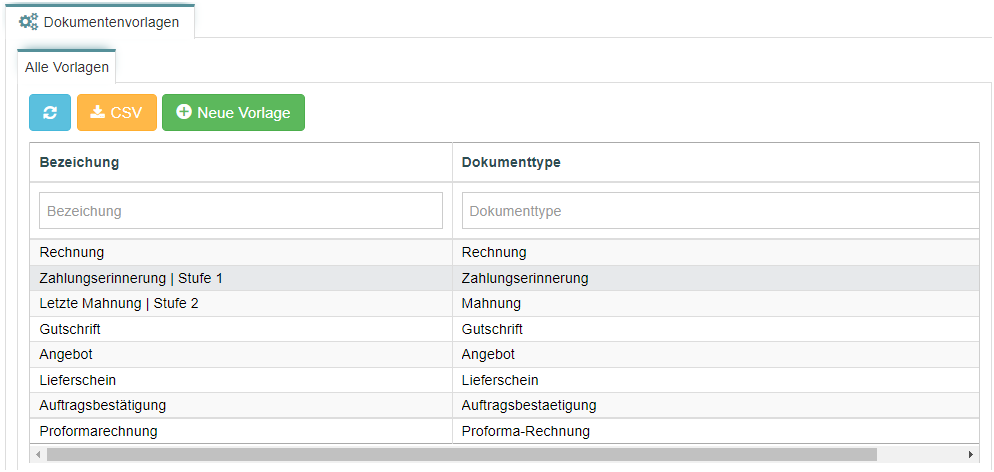Click the horizontal scrollbar right arrow

[x=971, y=454]
